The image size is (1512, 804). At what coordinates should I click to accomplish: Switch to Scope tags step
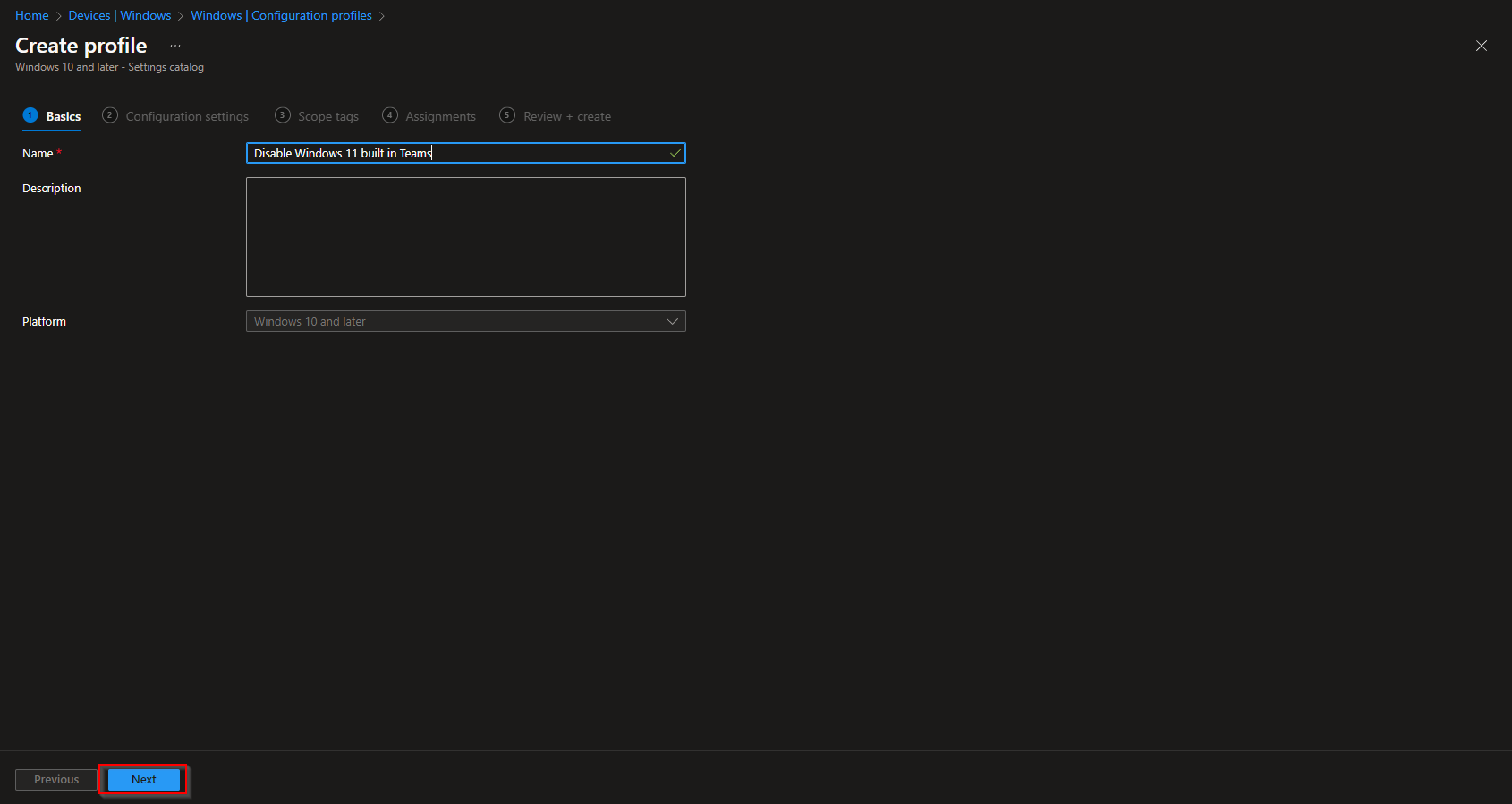317,116
